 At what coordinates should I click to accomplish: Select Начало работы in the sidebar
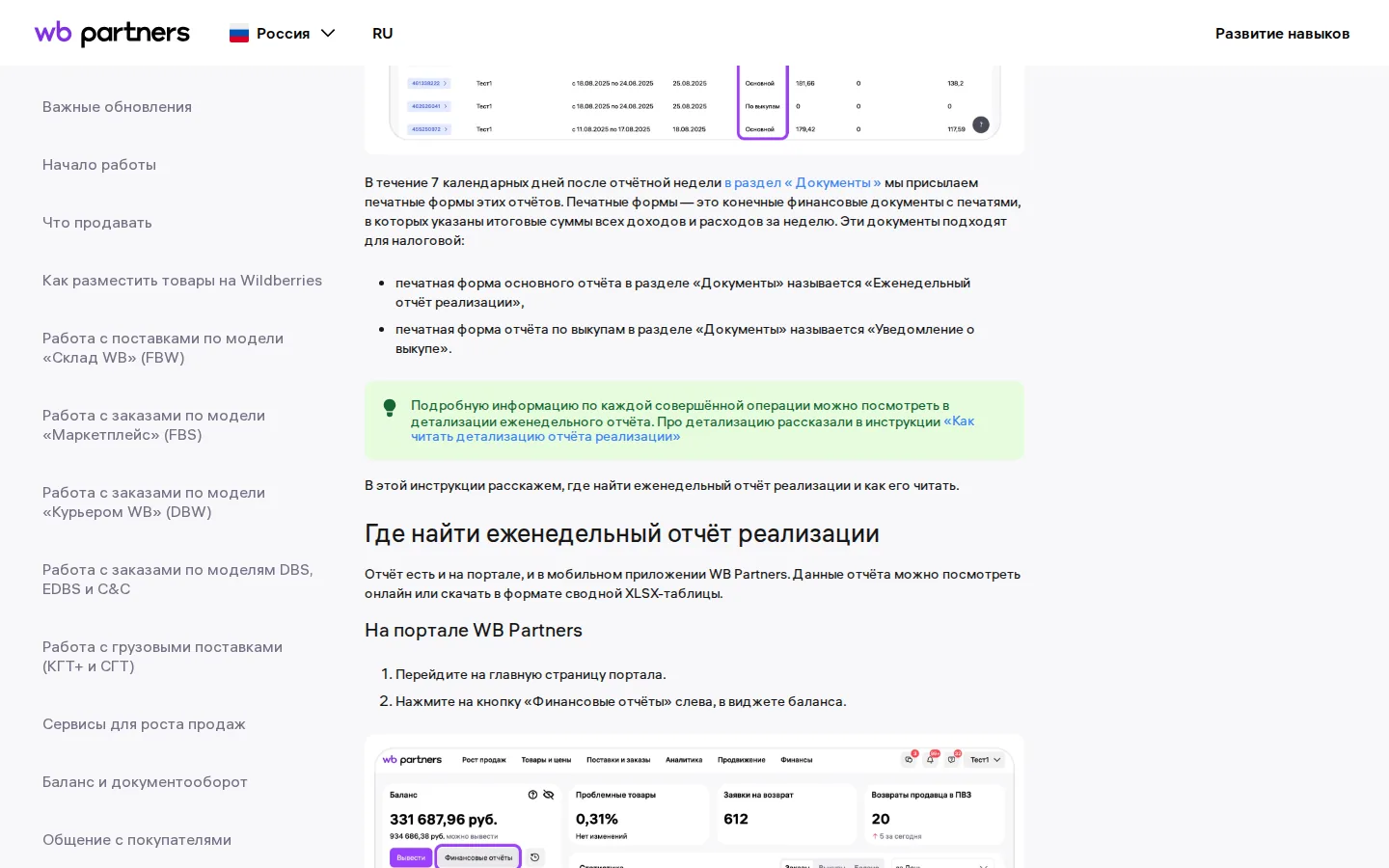pos(99,165)
